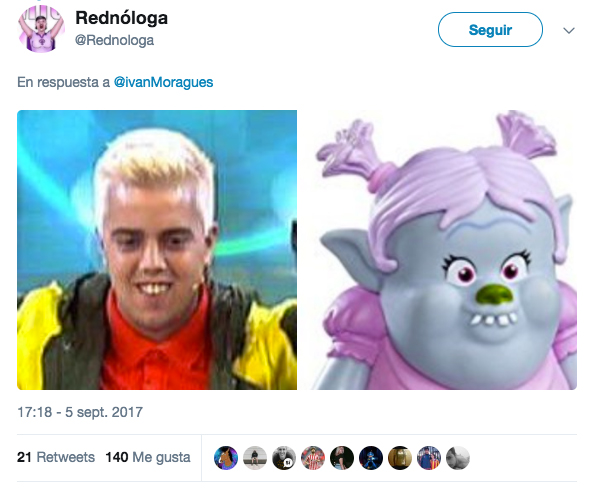Open the second liker avatar with seated figure

[x=255, y=458]
